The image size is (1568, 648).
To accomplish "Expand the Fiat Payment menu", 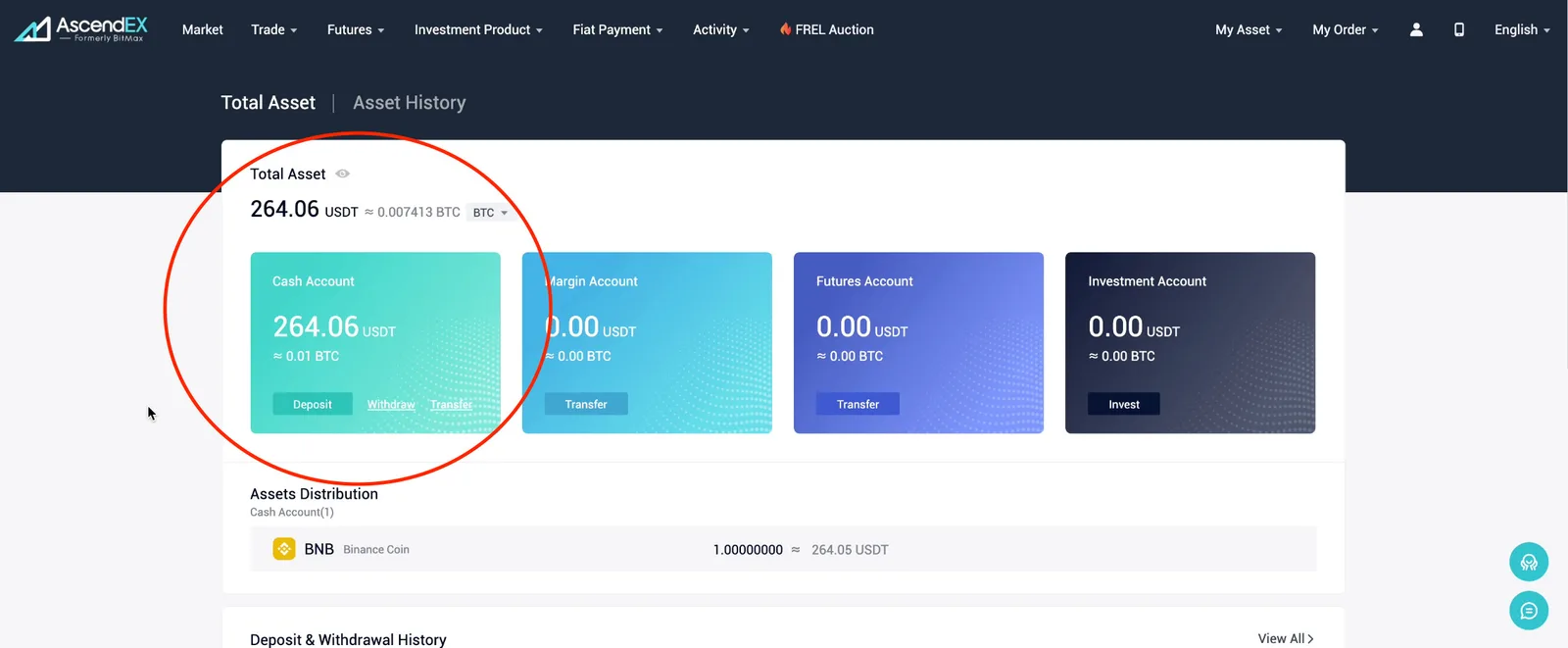I will 617,29.
